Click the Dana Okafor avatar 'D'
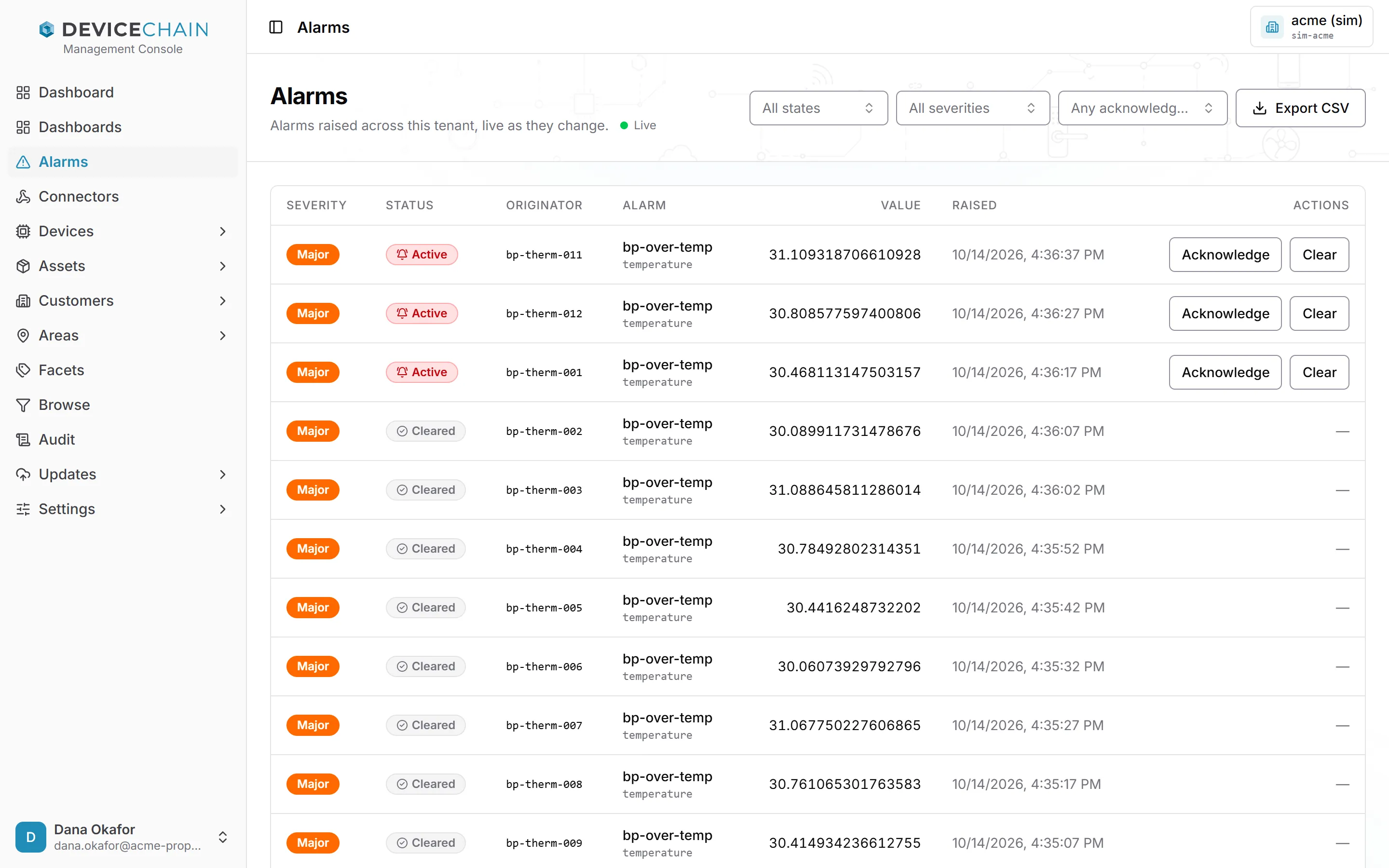This screenshot has width=1389, height=868. click(x=31, y=837)
